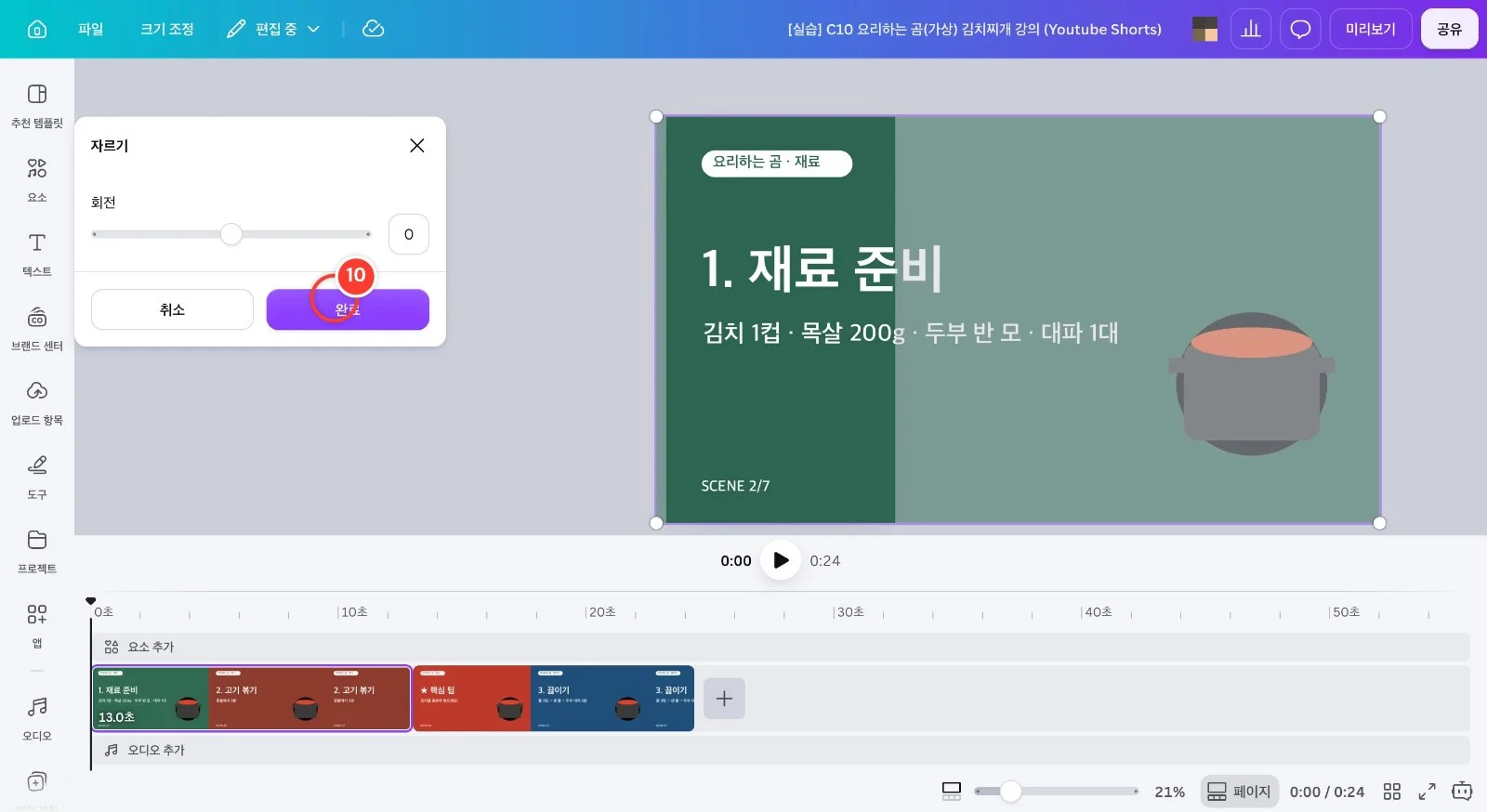The width and height of the screenshot is (1487, 812).
Task: Toggle the 페이지 pages view button
Action: click(1240, 792)
